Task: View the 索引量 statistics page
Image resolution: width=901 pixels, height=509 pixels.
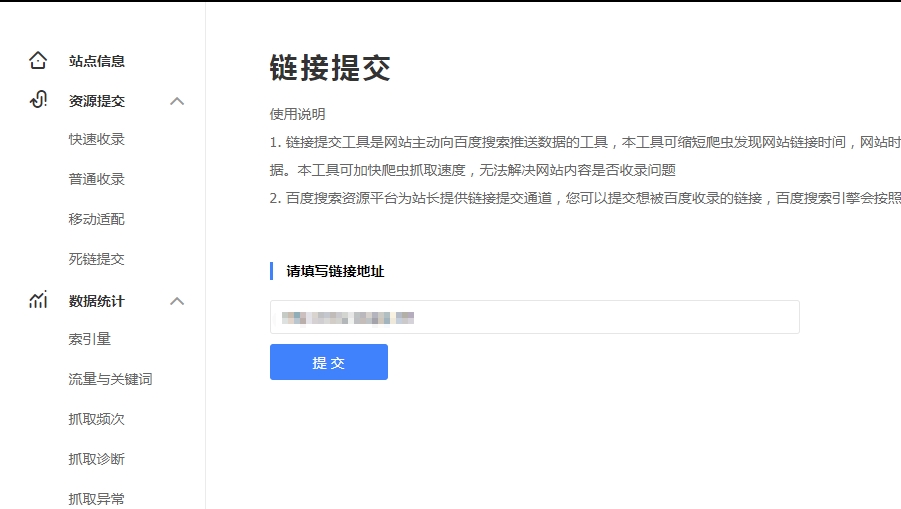Action: click(90, 339)
